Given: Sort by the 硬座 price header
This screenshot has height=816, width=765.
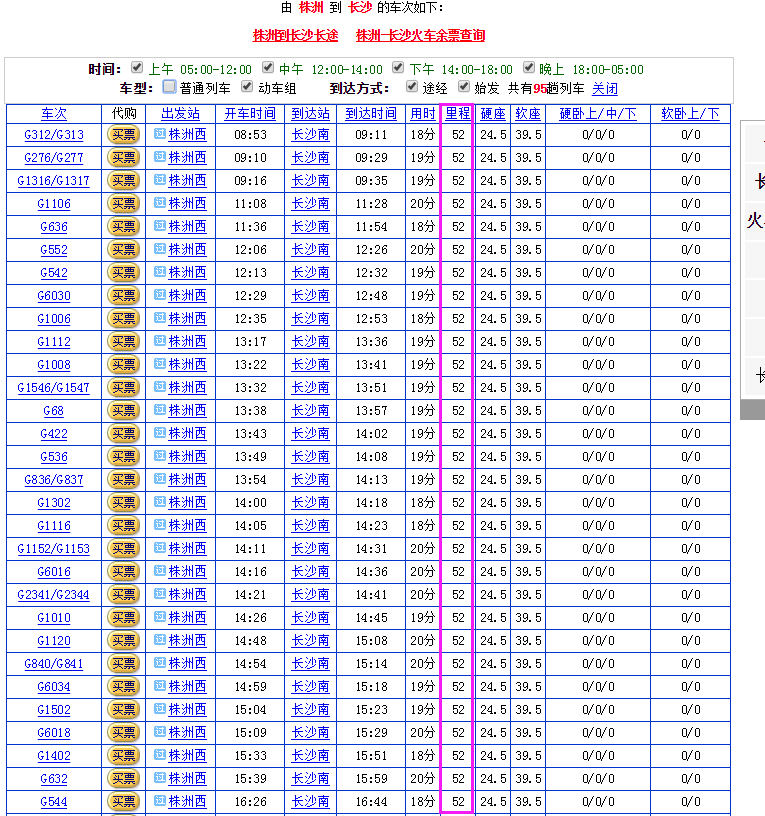Looking at the screenshot, I should (493, 113).
